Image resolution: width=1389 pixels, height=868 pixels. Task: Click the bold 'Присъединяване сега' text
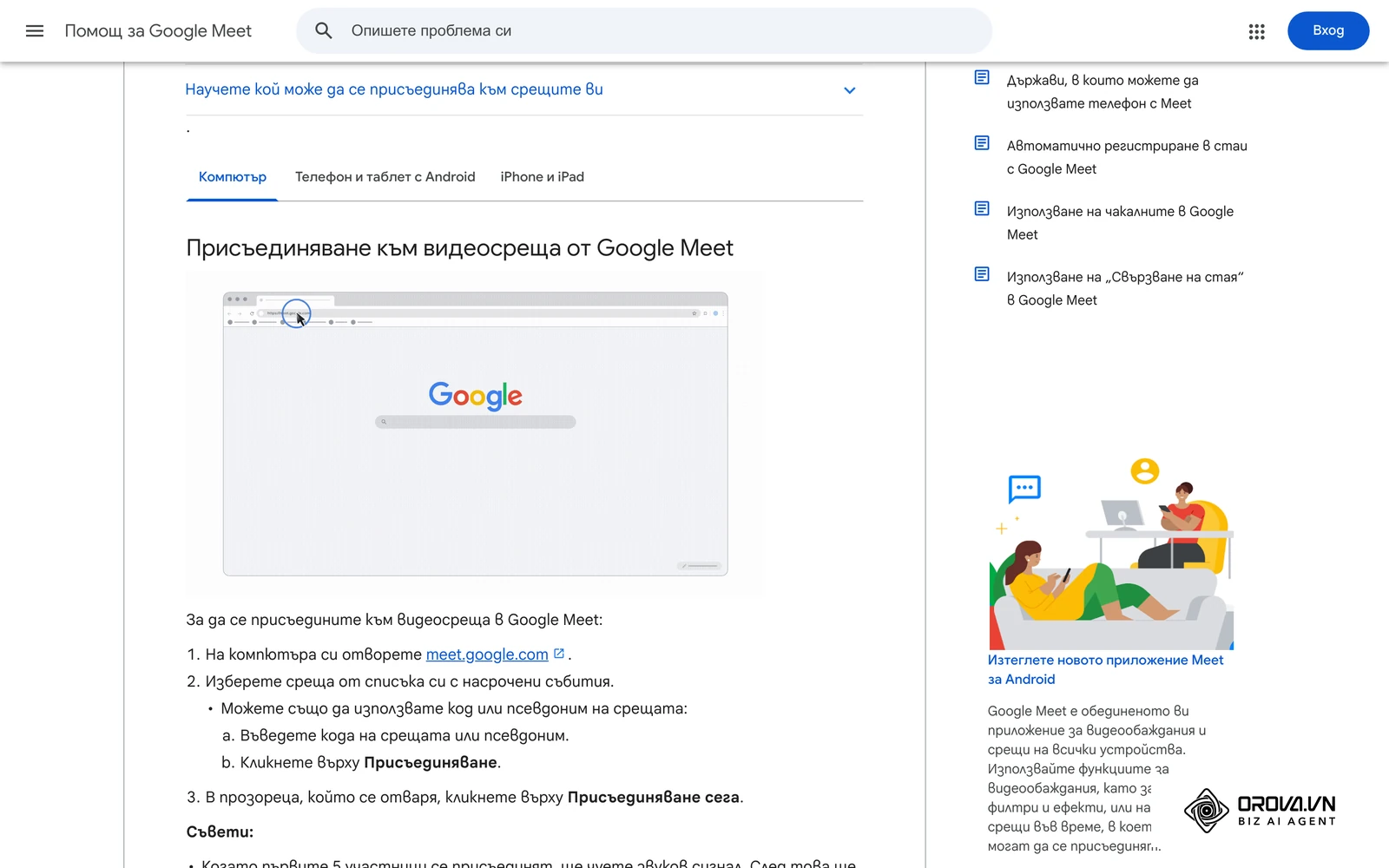653,797
